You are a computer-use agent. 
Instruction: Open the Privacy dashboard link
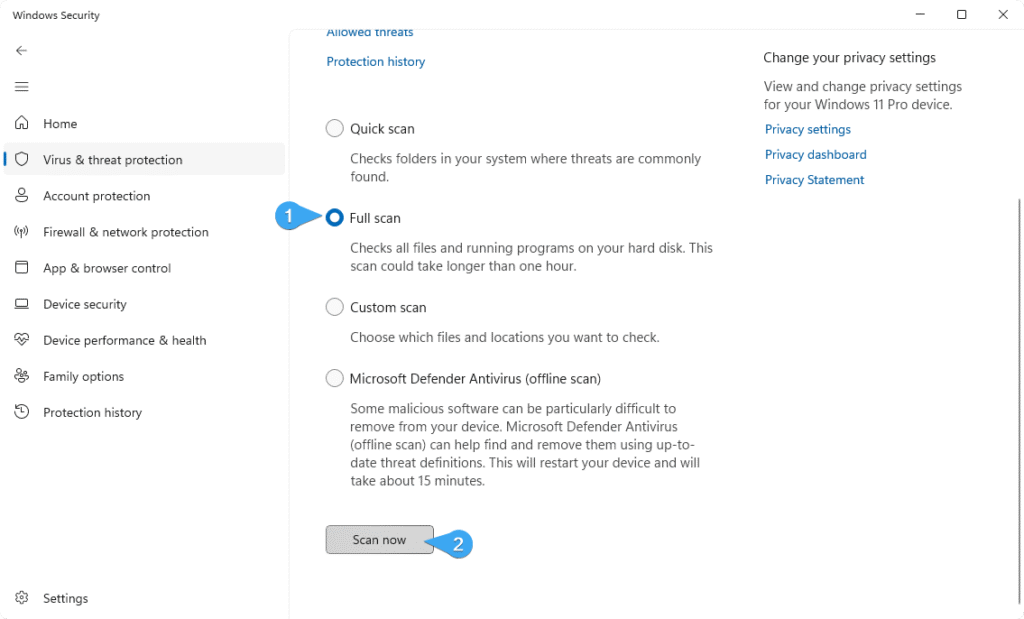click(816, 155)
